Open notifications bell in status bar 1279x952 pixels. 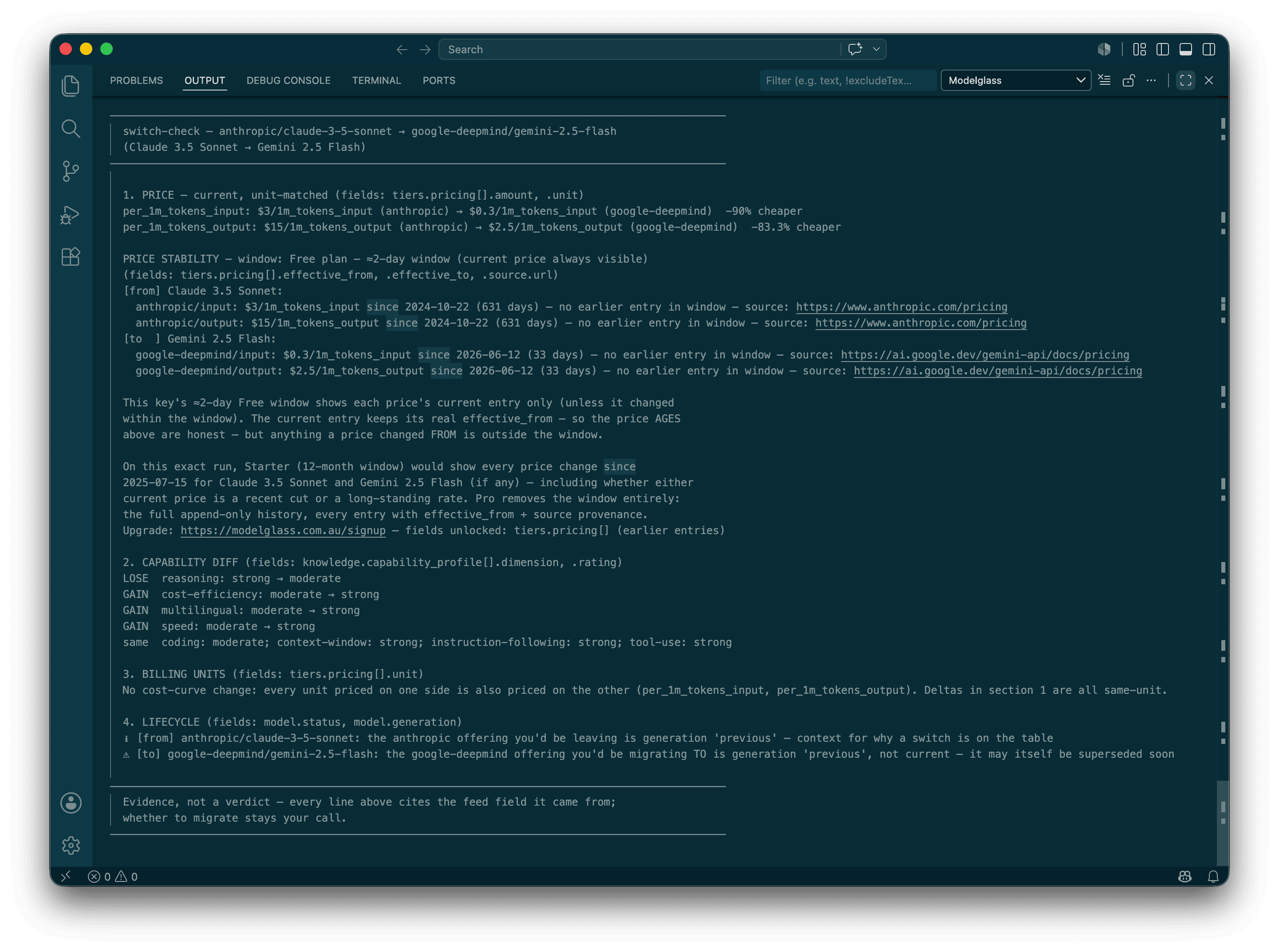tap(1213, 876)
